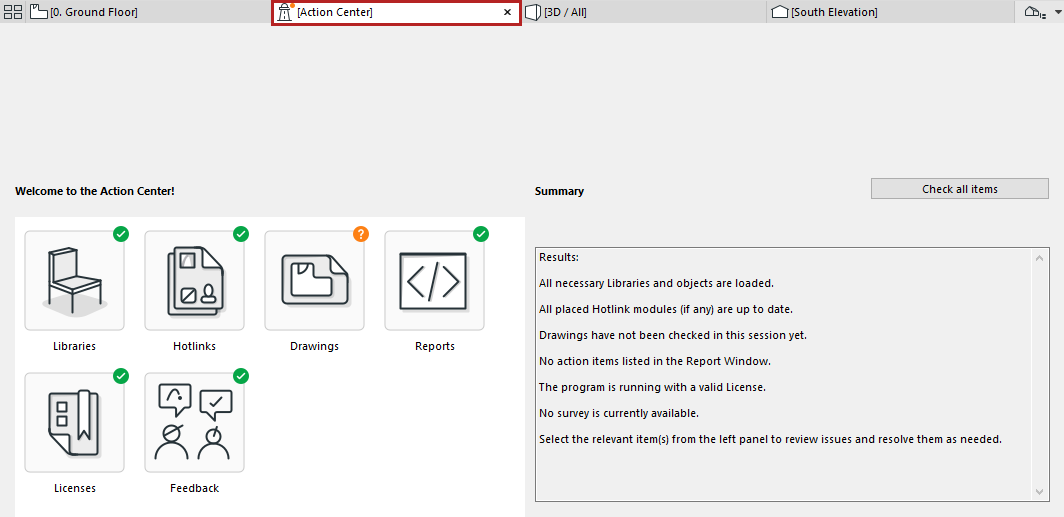Click the Reports label
The width and height of the screenshot is (1064, 517).
[435, 346]
